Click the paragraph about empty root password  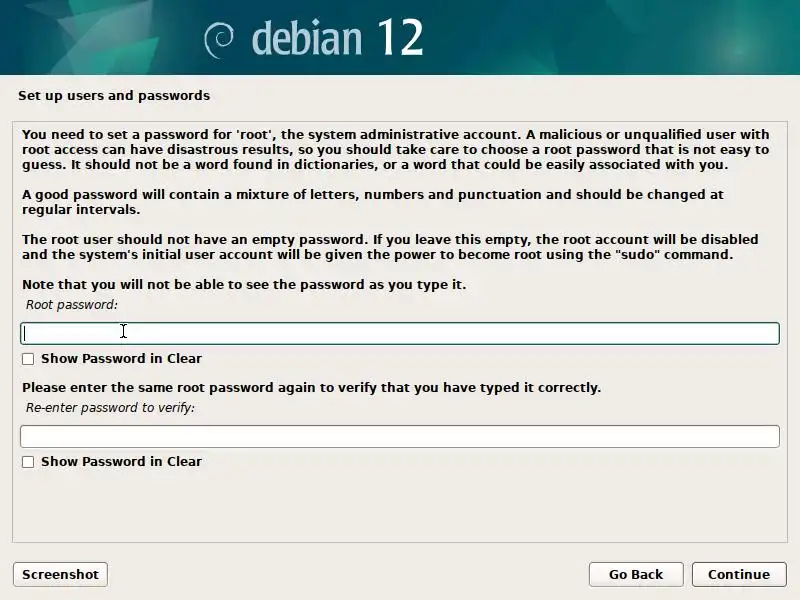click(390, 247)
